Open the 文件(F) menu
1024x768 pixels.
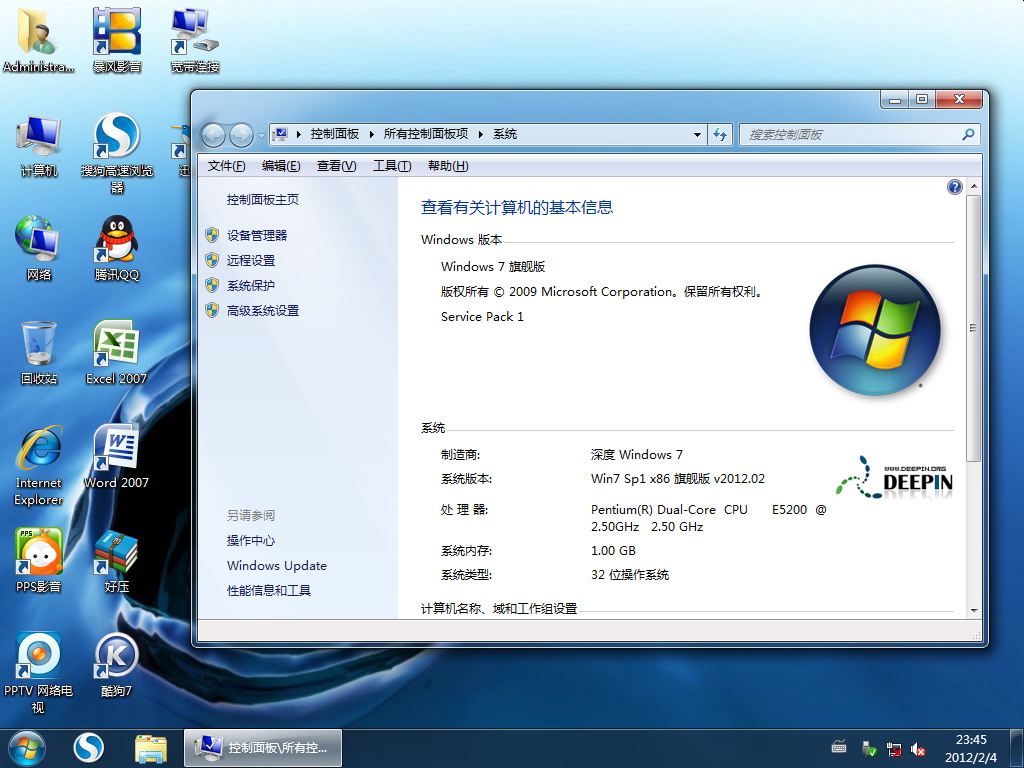click(x=226, y=166)
